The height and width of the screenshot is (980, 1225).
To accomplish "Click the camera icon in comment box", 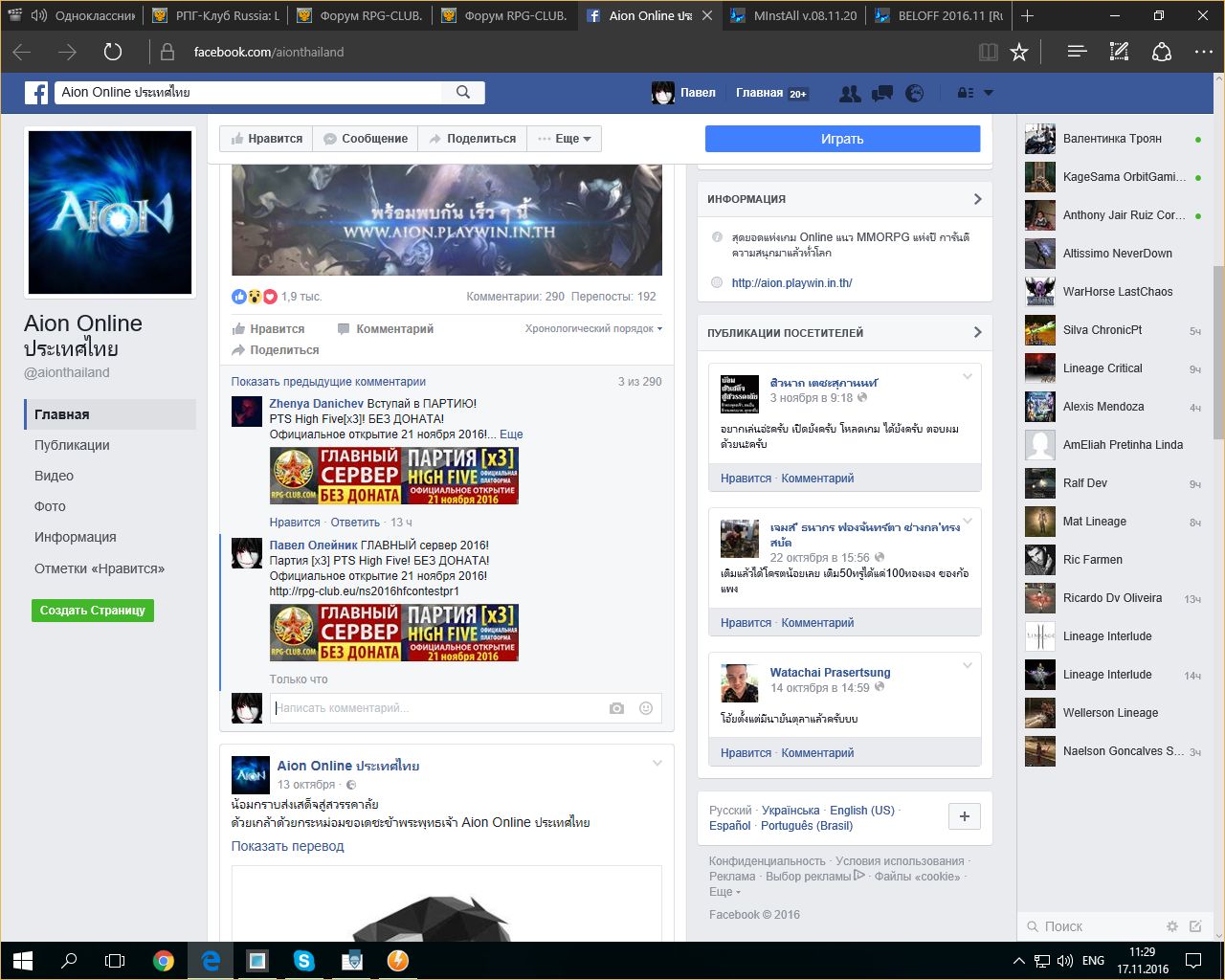I will click(616, 708).
